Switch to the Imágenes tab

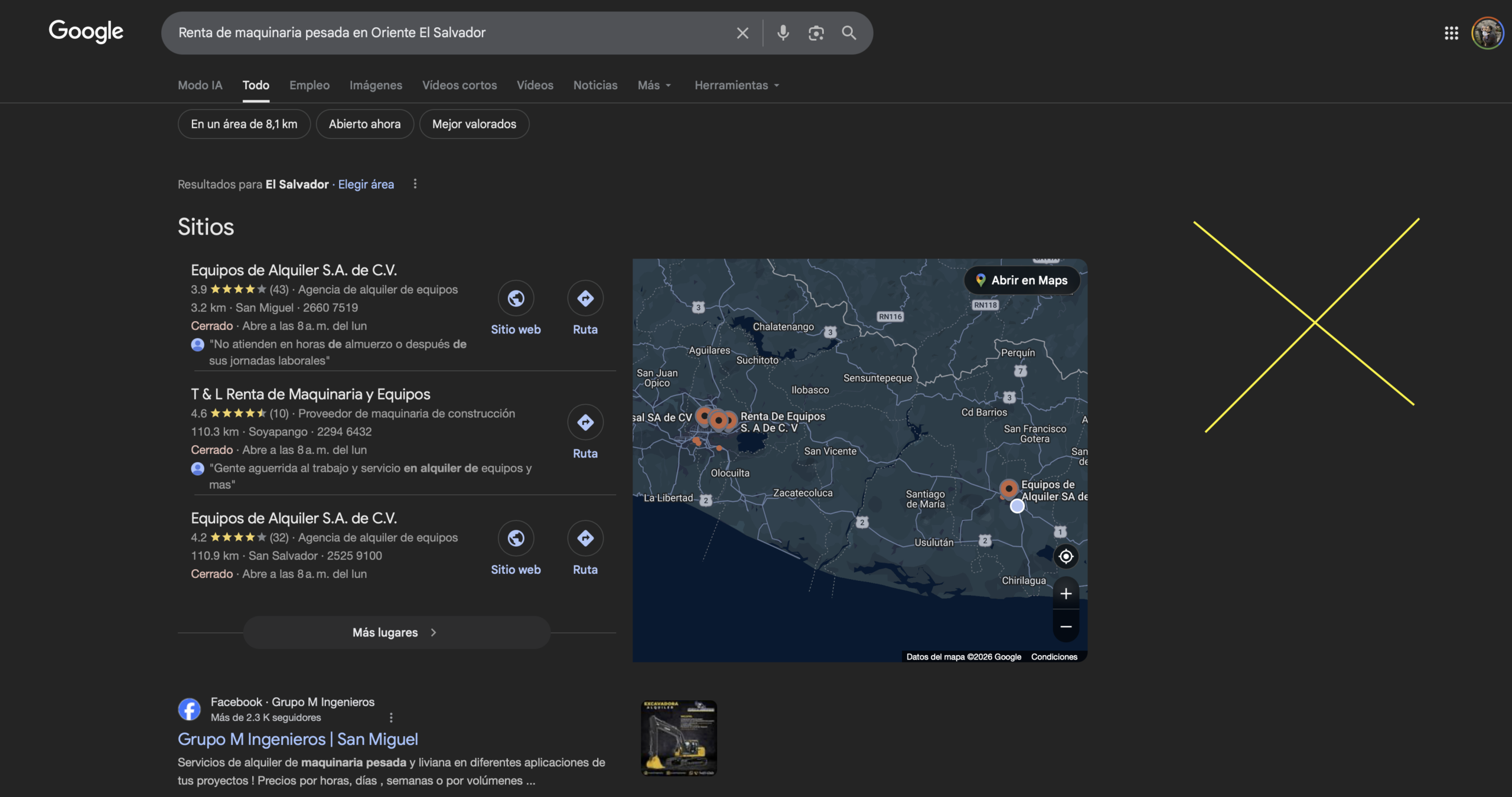point(376,85)
